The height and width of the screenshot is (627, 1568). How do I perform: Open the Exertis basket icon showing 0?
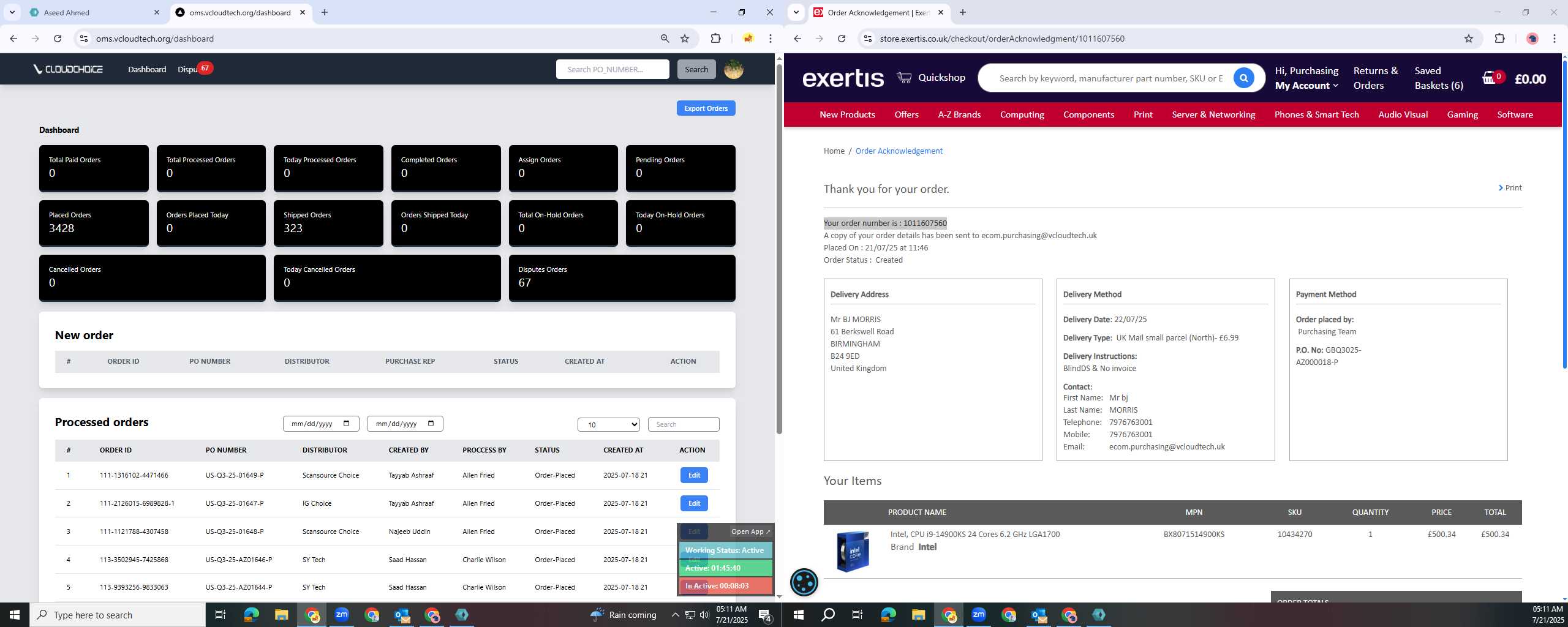click(1491, 78)
